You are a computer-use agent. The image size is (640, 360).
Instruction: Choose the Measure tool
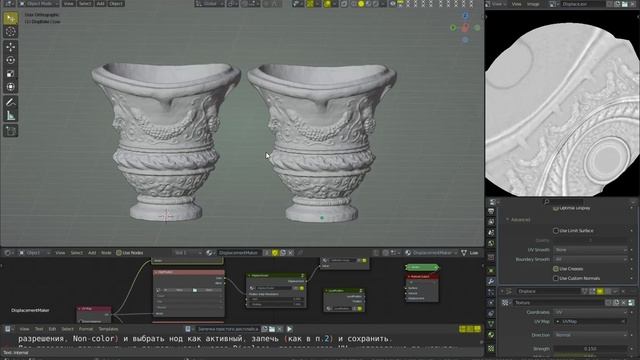tap(11, 116)
